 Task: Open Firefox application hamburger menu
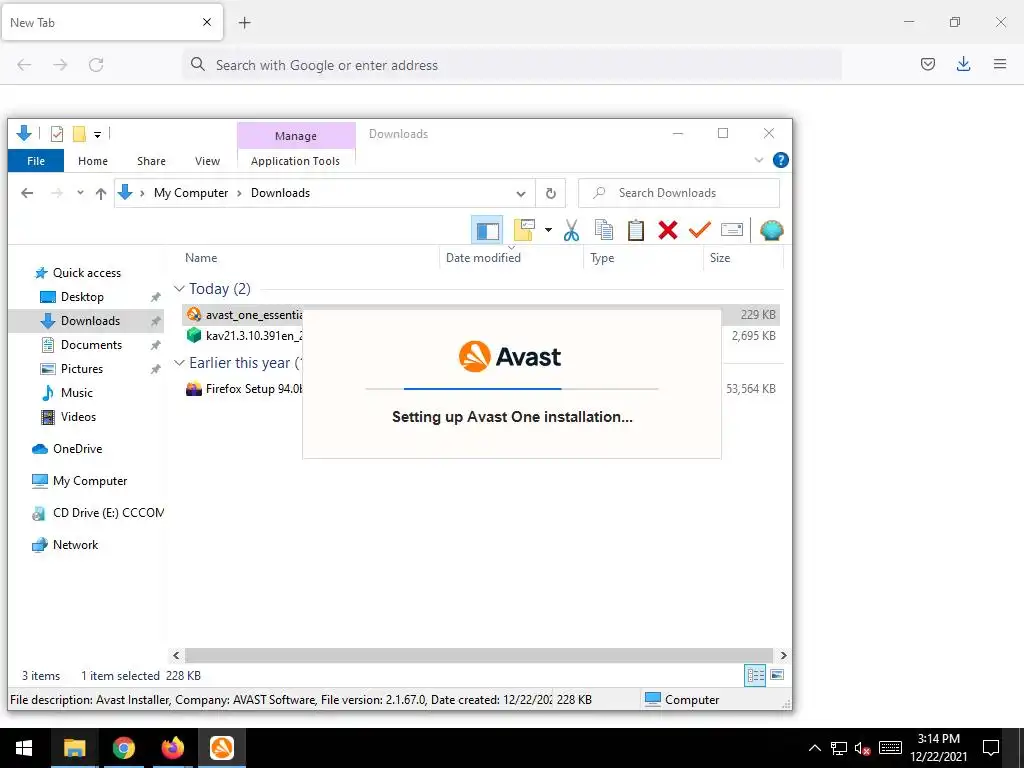point(1000,64)
